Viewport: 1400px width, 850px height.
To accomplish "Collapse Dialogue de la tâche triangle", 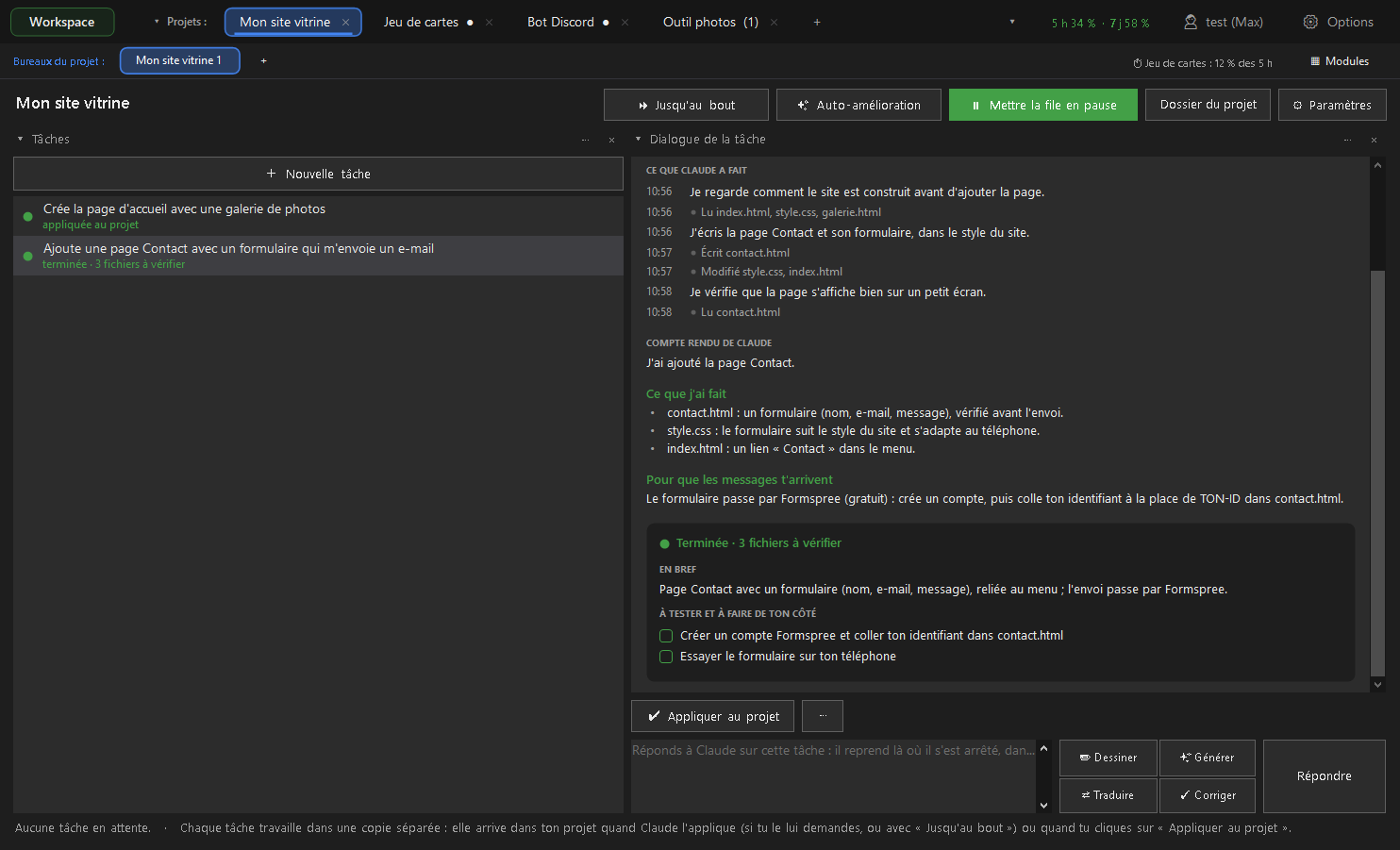I will [x=638, y=140].
